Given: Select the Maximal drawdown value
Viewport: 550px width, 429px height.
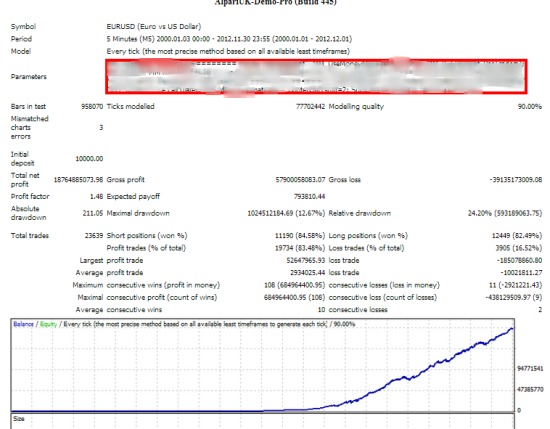Looking at the screenshot, I should 286,213.
